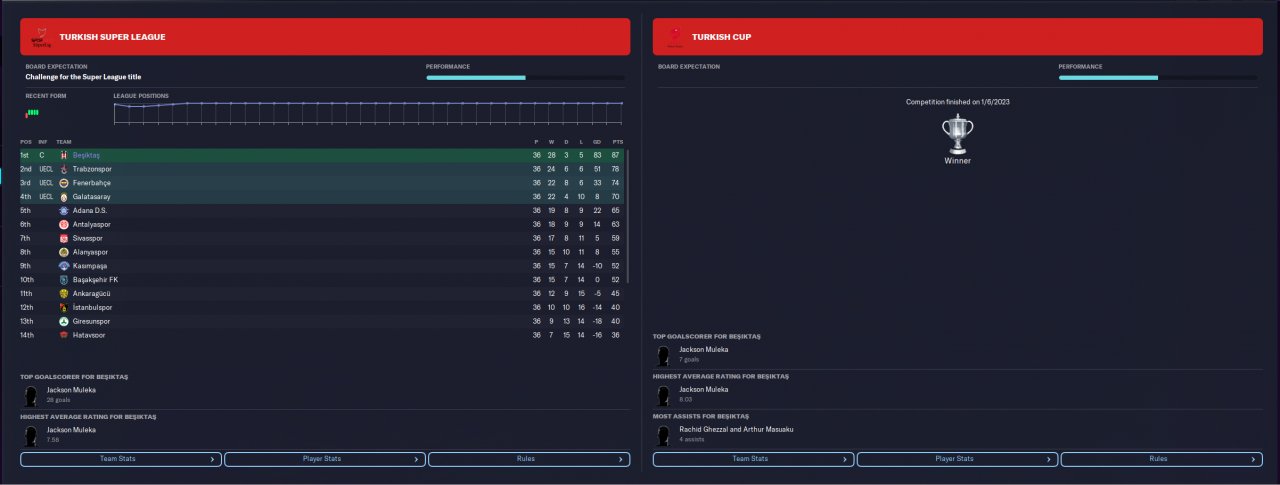Click the POS column header
This screenshot has width=1280, height=485.
(x=26, y=142)
